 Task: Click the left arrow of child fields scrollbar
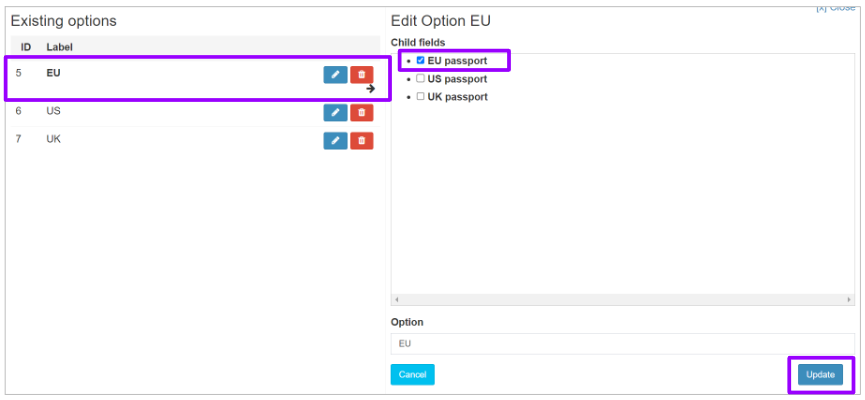point(396,300)
